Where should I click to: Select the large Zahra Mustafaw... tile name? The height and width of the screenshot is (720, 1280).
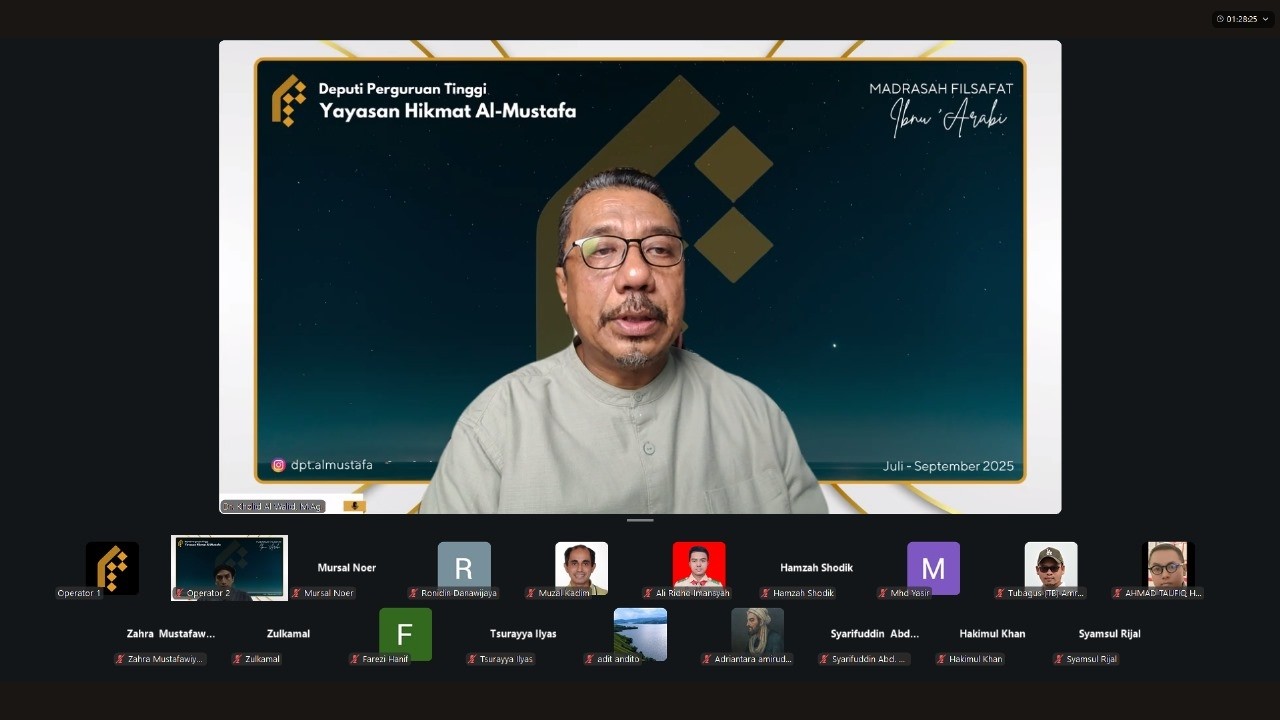(x=171, y=634)
